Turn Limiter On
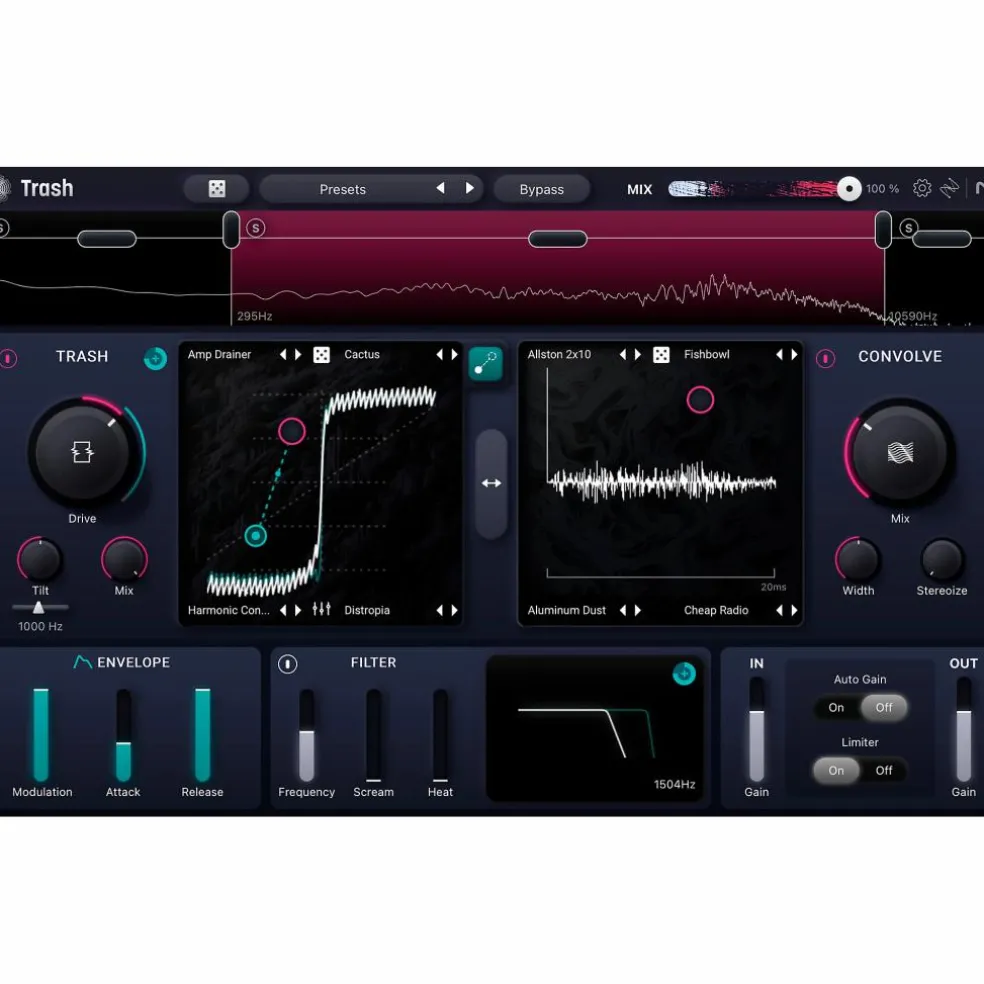984x984 pixels. click(x=836, y=770)
